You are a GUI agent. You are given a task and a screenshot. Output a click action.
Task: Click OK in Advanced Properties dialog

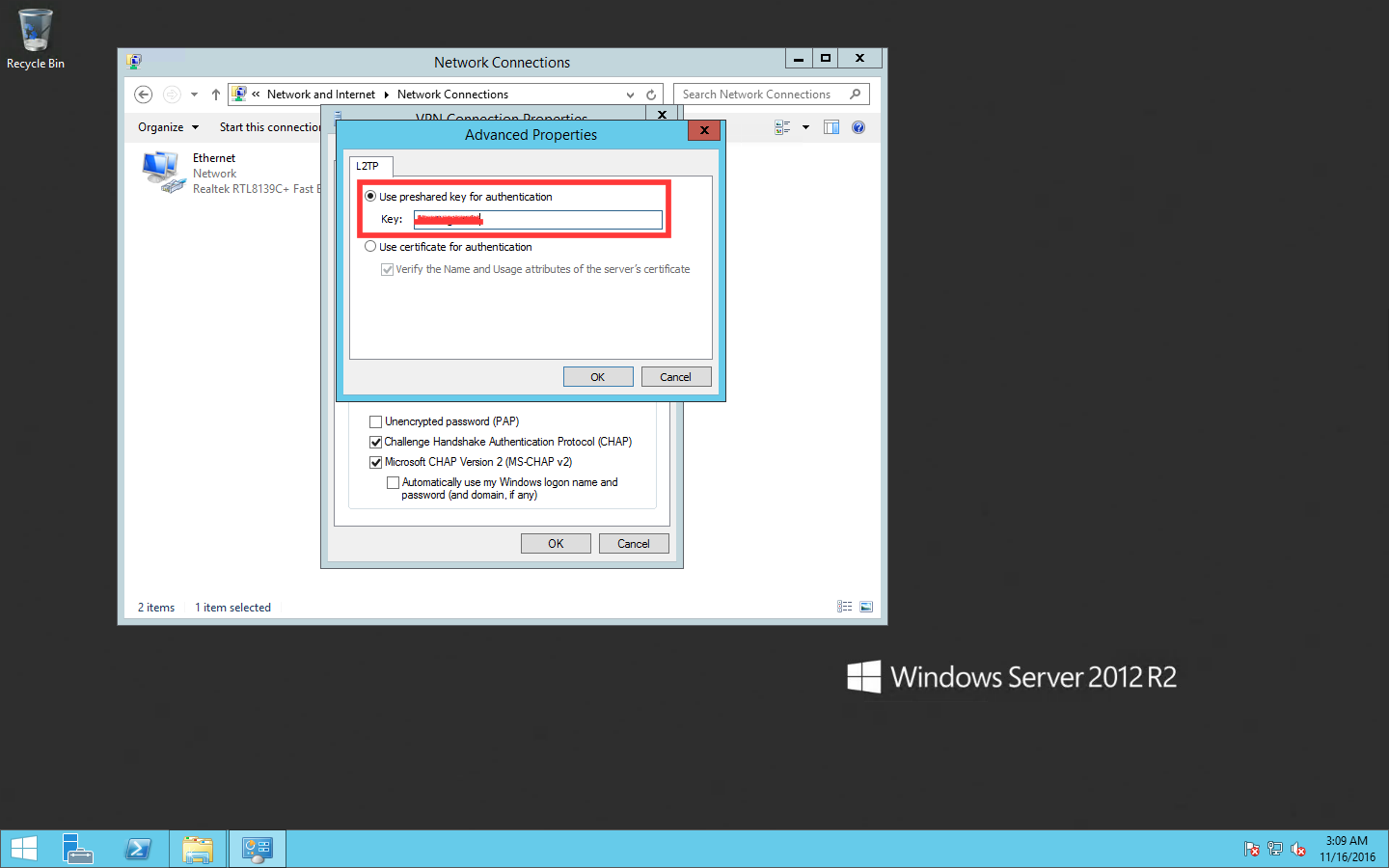tap(598, 377)
